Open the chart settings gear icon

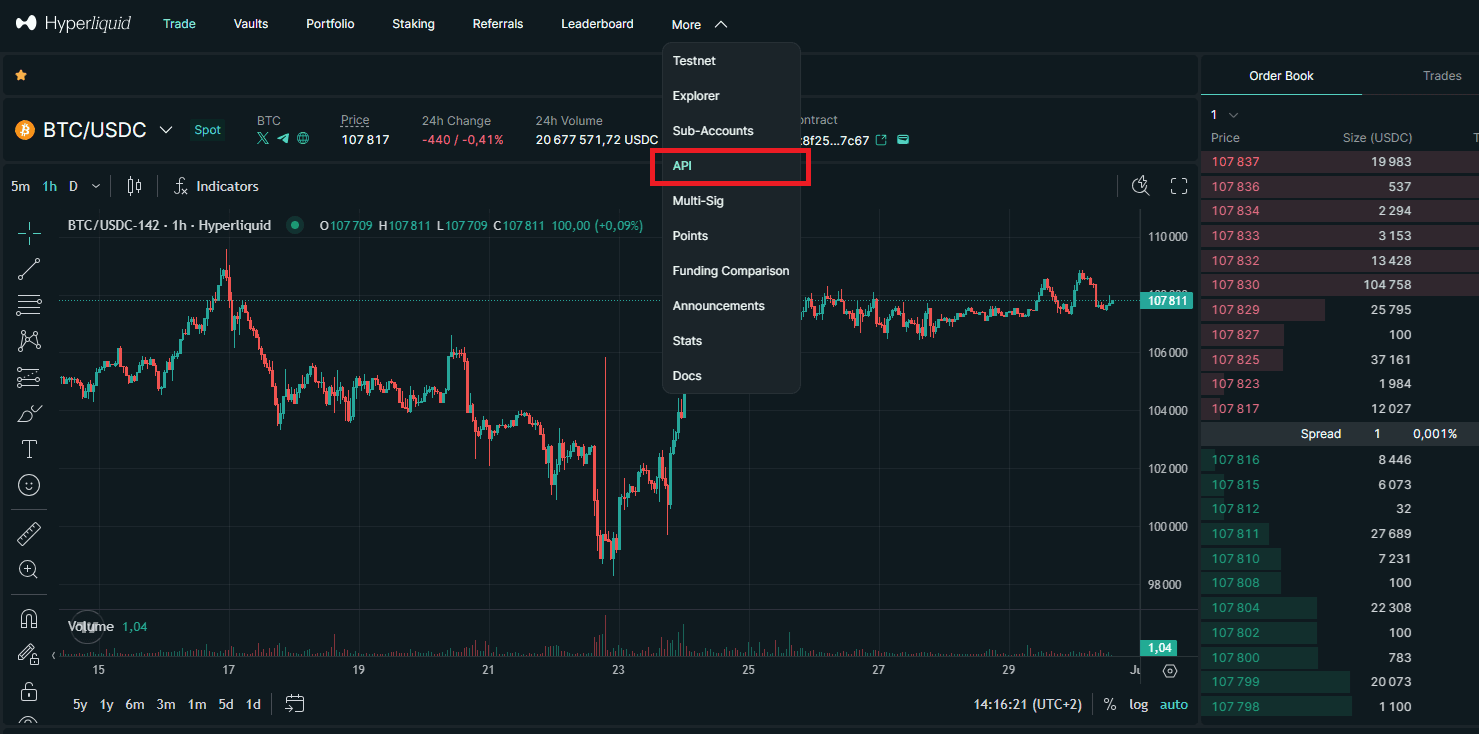click(1170, 671)
